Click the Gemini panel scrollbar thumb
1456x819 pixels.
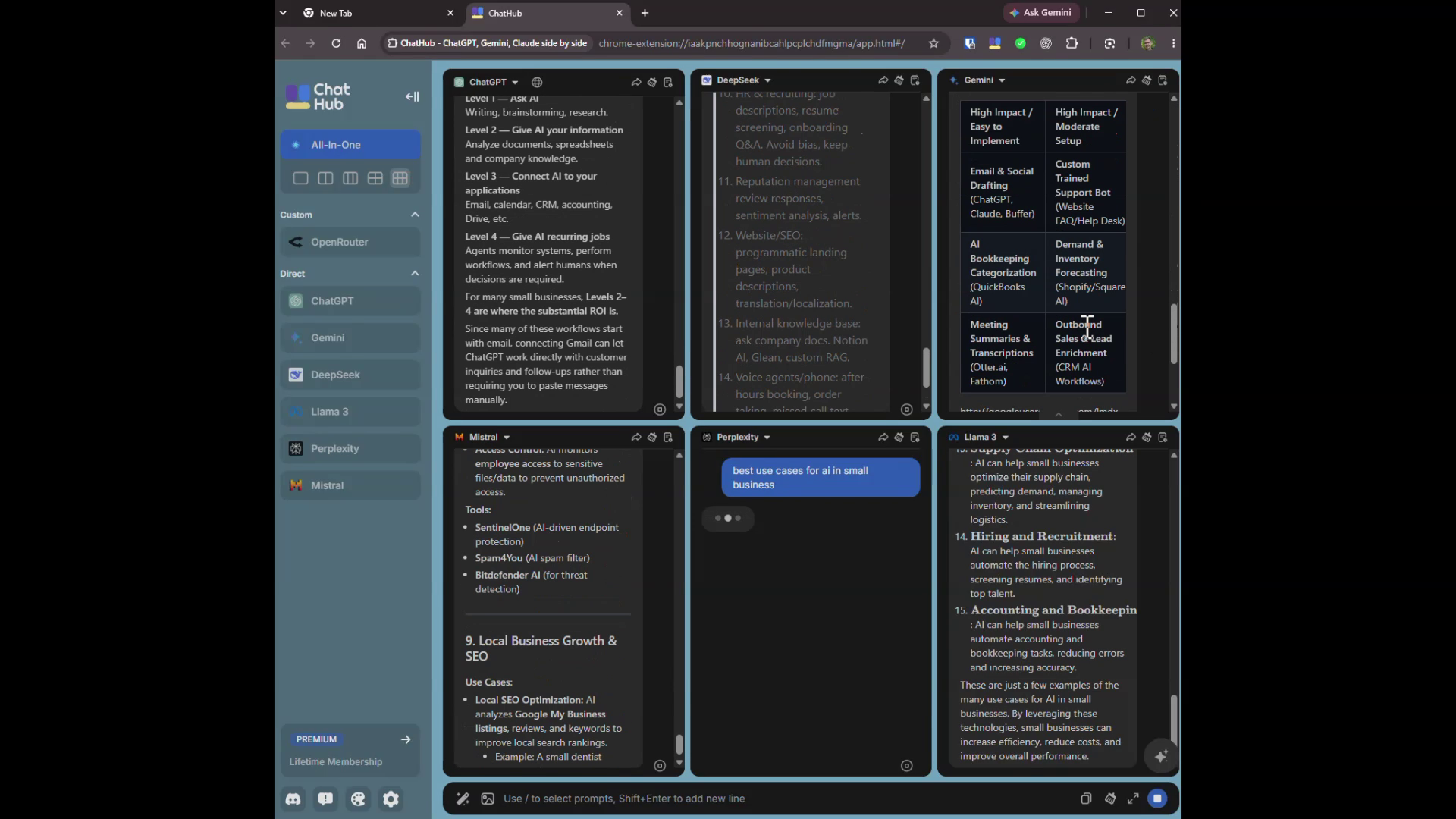tap(1174, 334)
